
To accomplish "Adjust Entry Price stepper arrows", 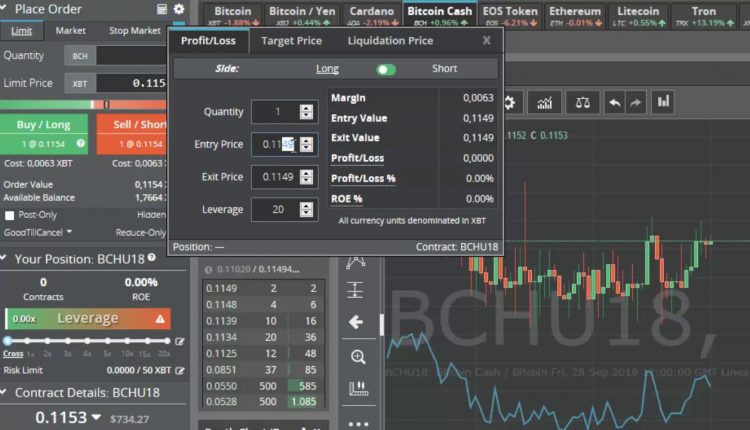I will pos(306,144).
